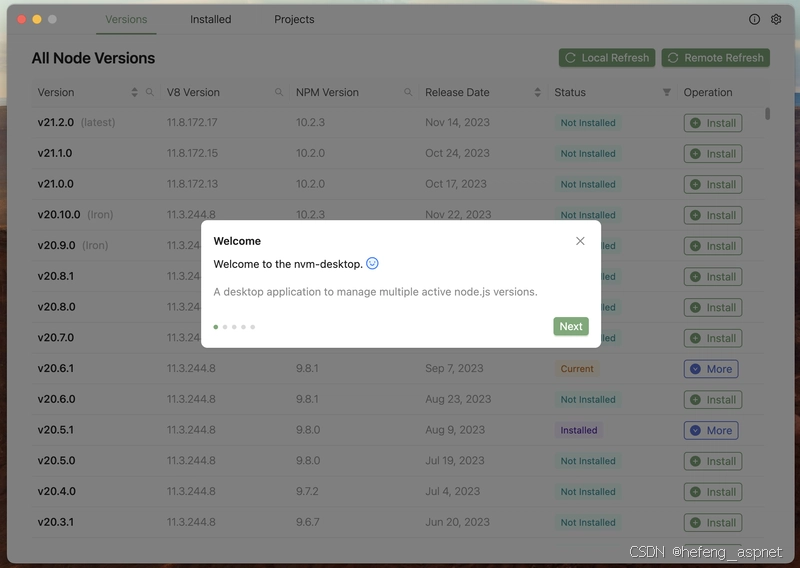Click Installed status tag for v20.5.1
Screen dimensions: 800x568
tap(579, 430)
